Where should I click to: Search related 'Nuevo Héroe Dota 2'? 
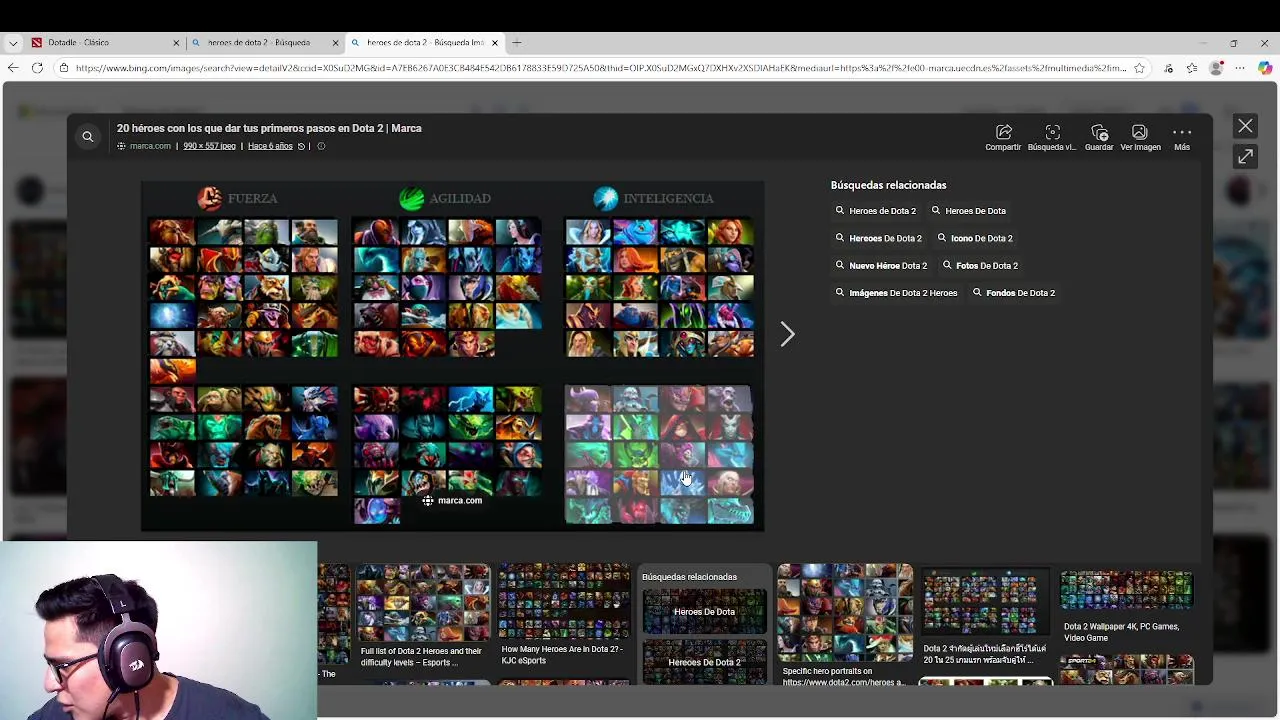(x=882, y=265)
